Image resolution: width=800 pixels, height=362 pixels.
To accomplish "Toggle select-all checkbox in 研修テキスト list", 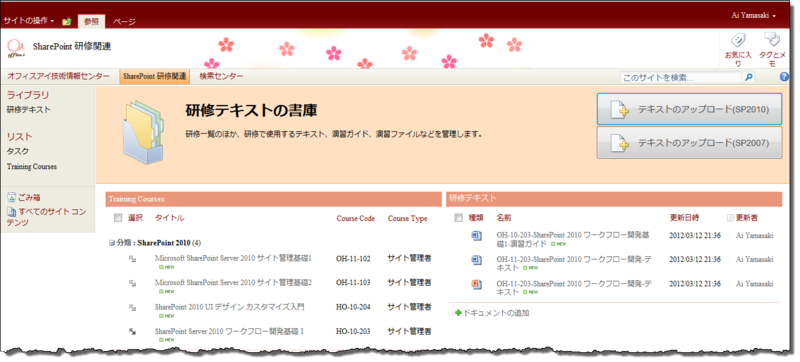I will coord(458,218).
